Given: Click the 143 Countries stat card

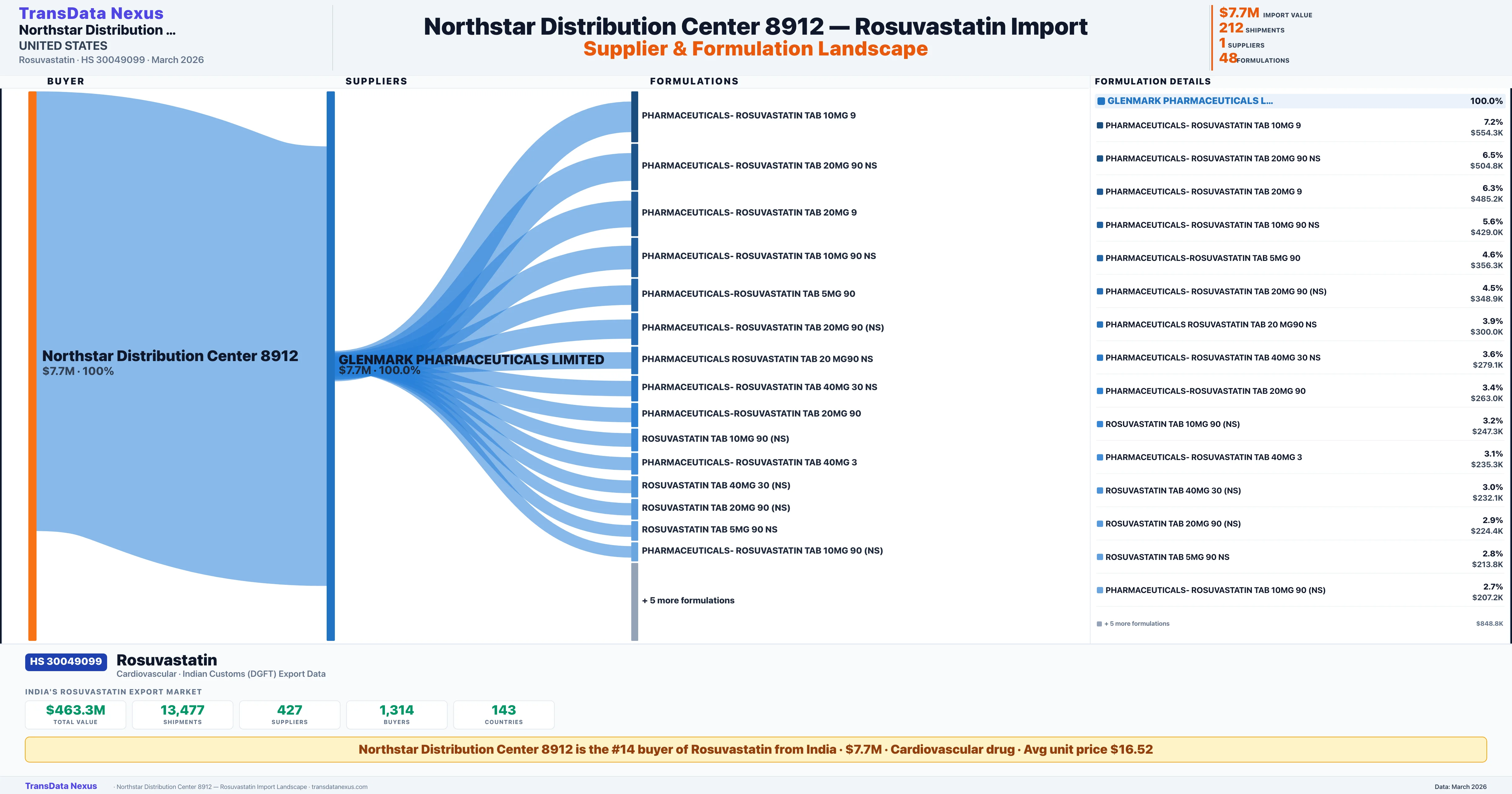Looking at the screenshot, I should [x=504, y=715].
